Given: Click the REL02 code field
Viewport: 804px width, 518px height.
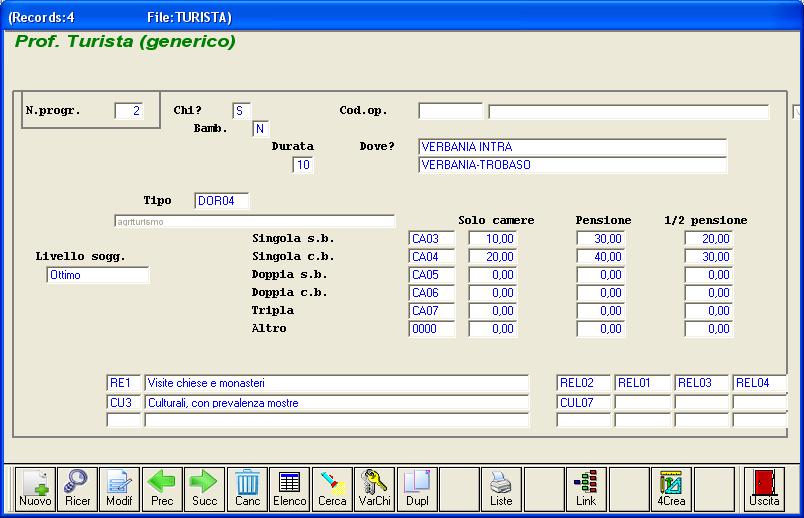Looking at the screenshot, I should click(584, 383).
